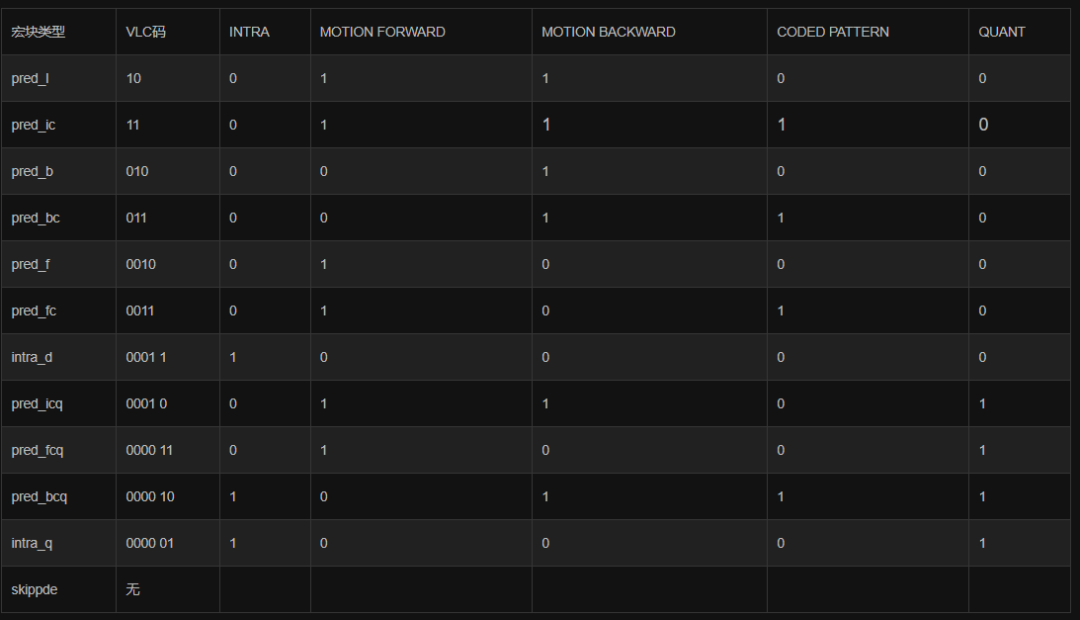Viewport: 1080px width, 620px height.
Task: Click the pred_fcq row label
Action: tap(37, 450)
